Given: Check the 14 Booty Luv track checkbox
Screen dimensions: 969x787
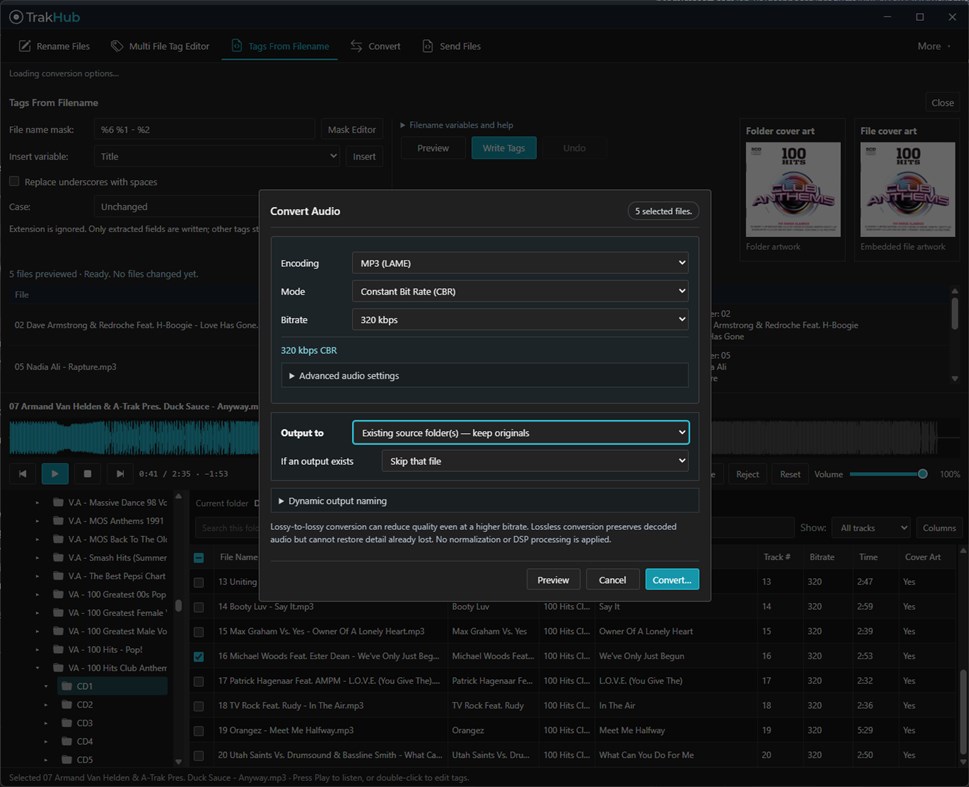Looking at the screenshot, I should pos(199,607).
